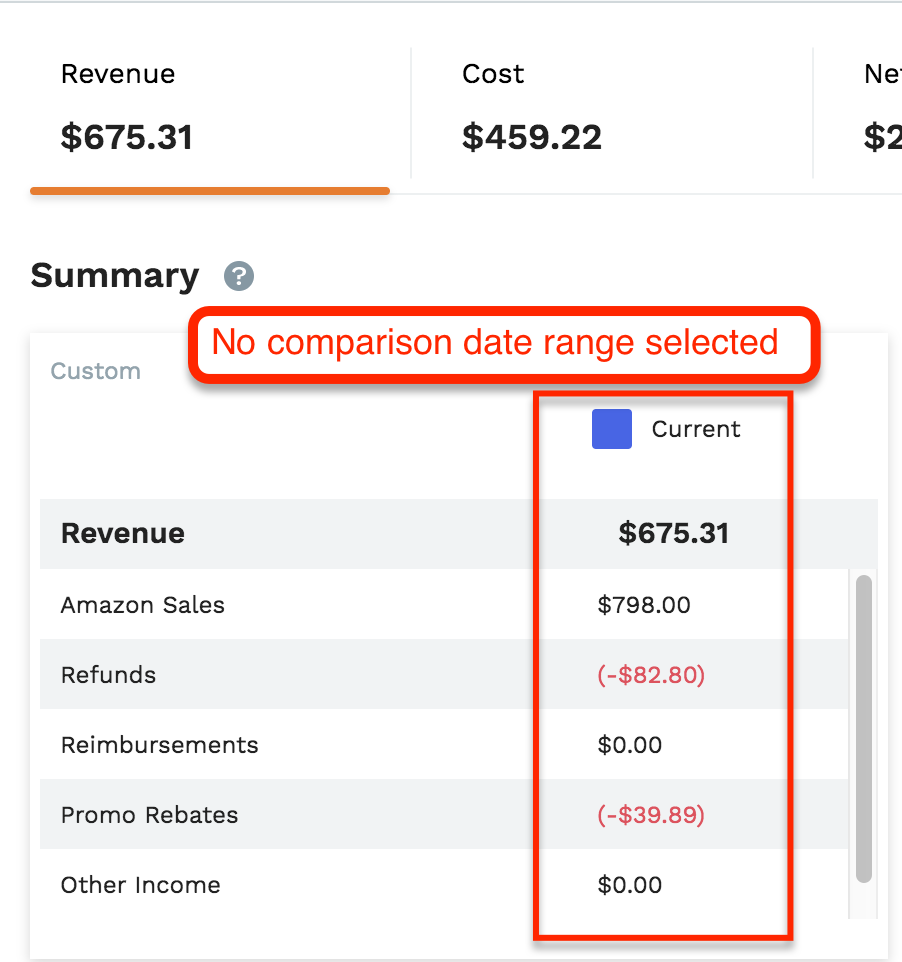Screen dimensions: 902x962
Task: Click the (-$82.80) refunds amount
Action: [651, 675]
